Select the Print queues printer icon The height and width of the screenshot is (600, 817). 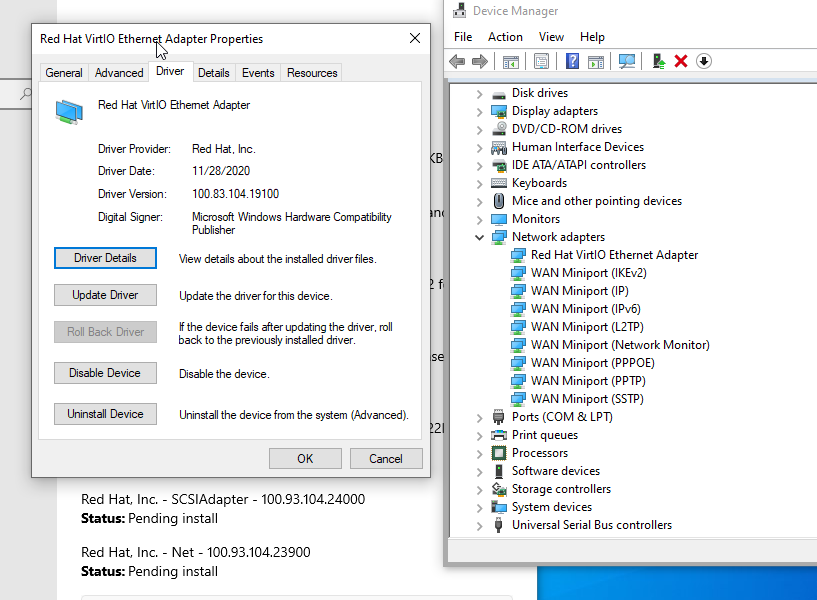499,435
